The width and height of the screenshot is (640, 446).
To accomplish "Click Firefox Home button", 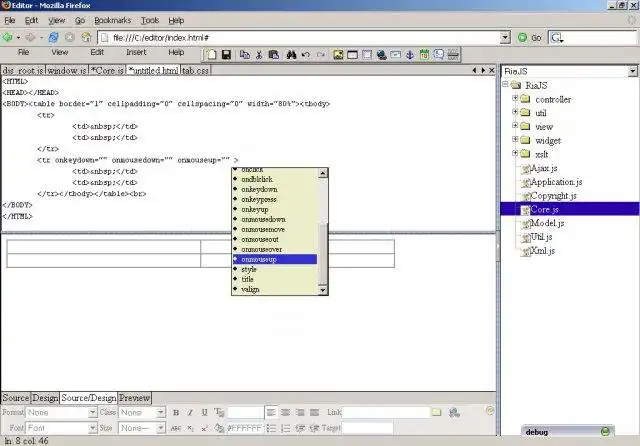I will click(86, 38).
